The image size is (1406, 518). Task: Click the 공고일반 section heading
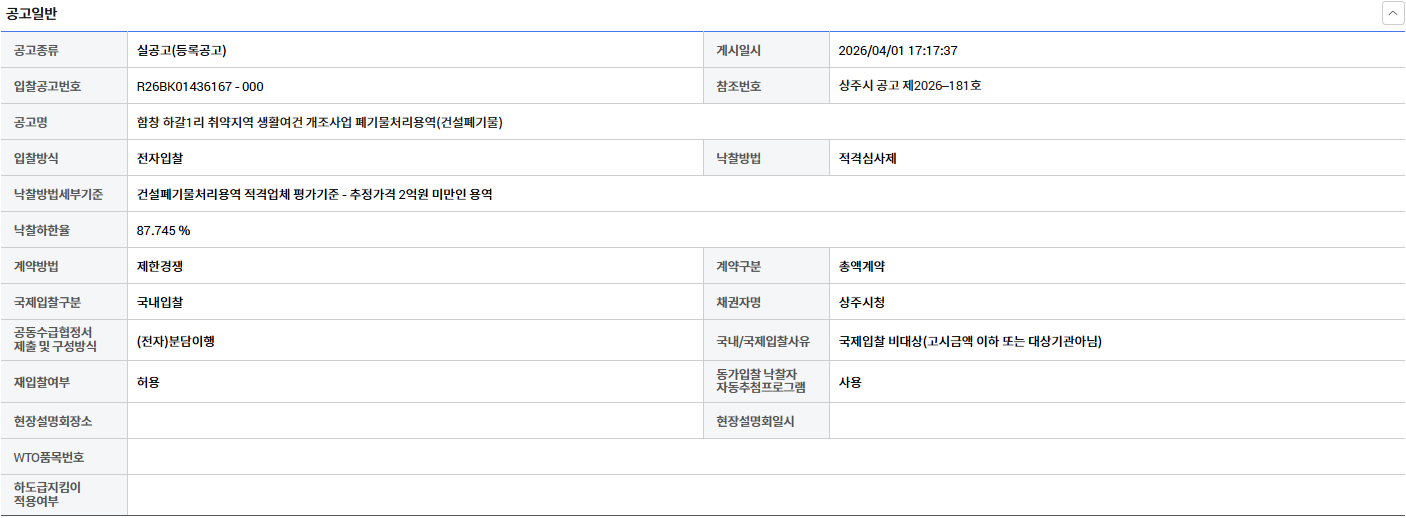click(32, 13)
